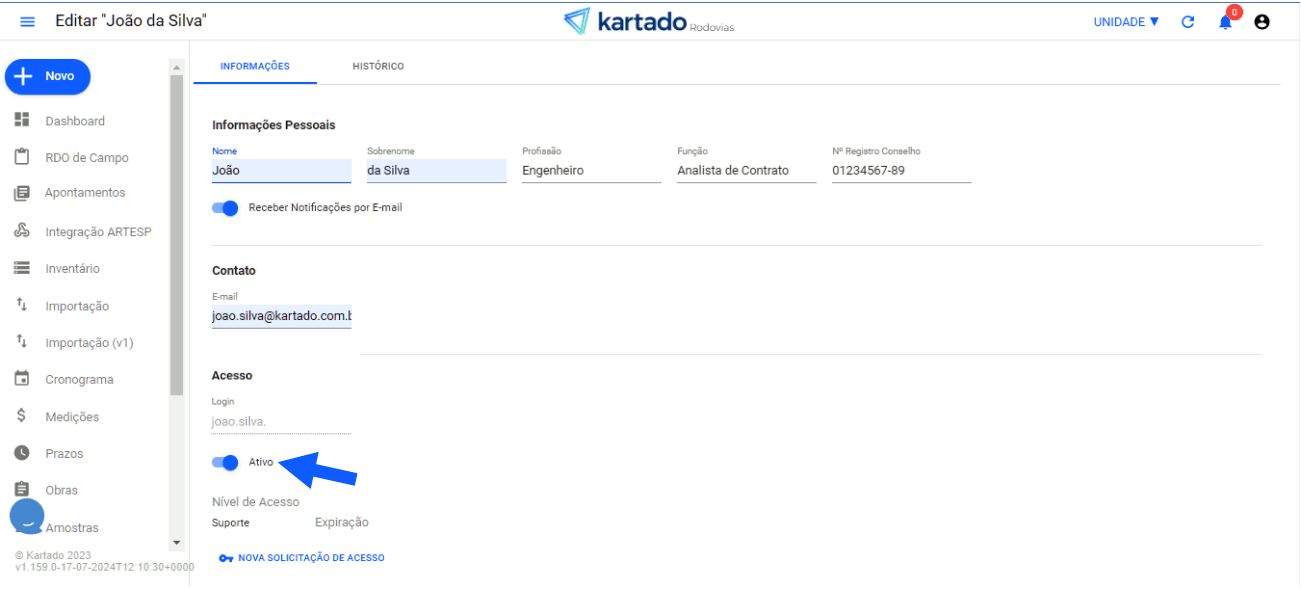The image size is (1301, 590).
Task: Click the sidebar scroll down arrow
Action: 177,542
